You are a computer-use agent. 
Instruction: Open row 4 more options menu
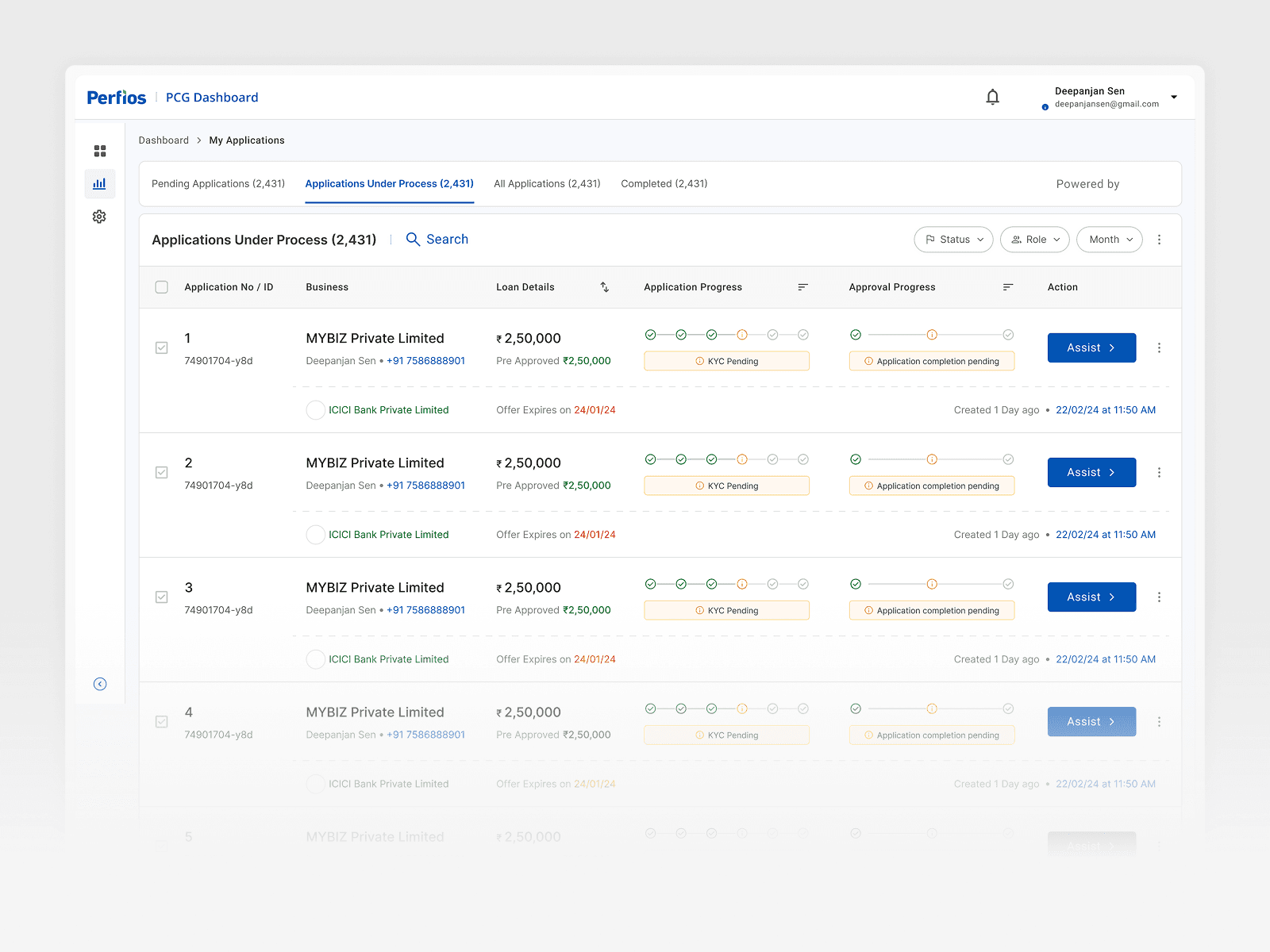click(x=1159, y=722)
